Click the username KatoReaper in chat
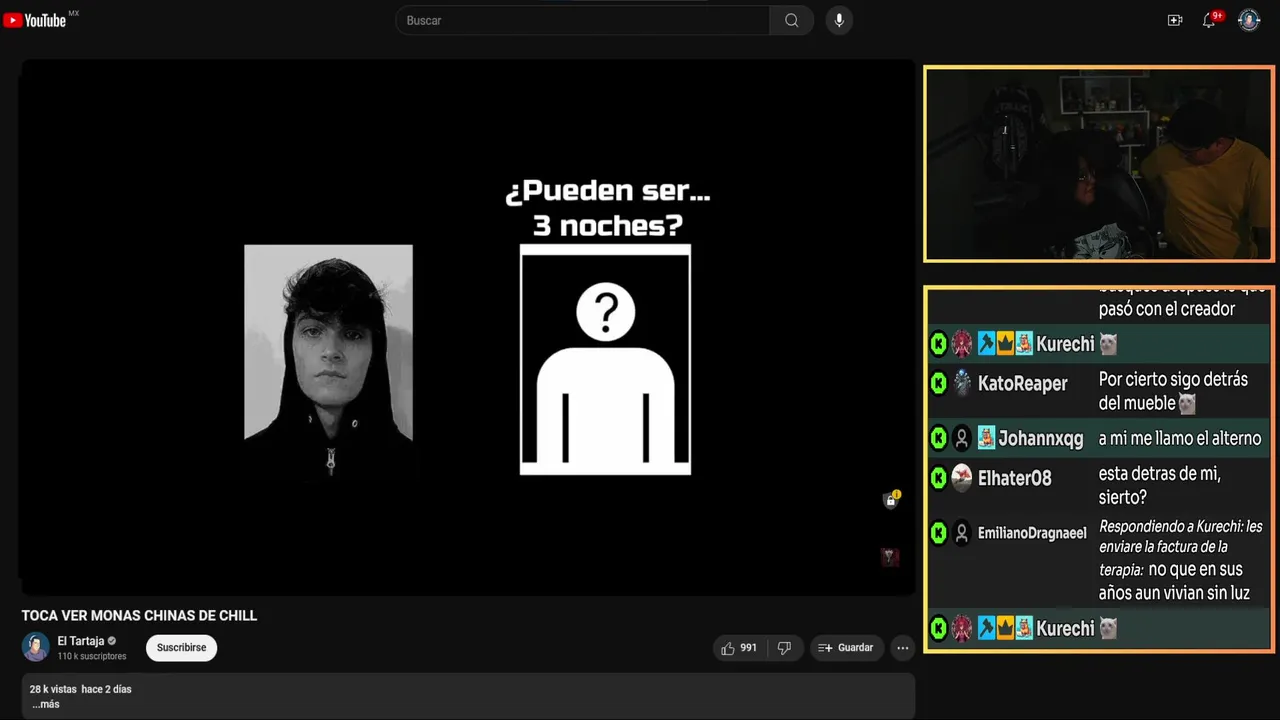 1022,383
